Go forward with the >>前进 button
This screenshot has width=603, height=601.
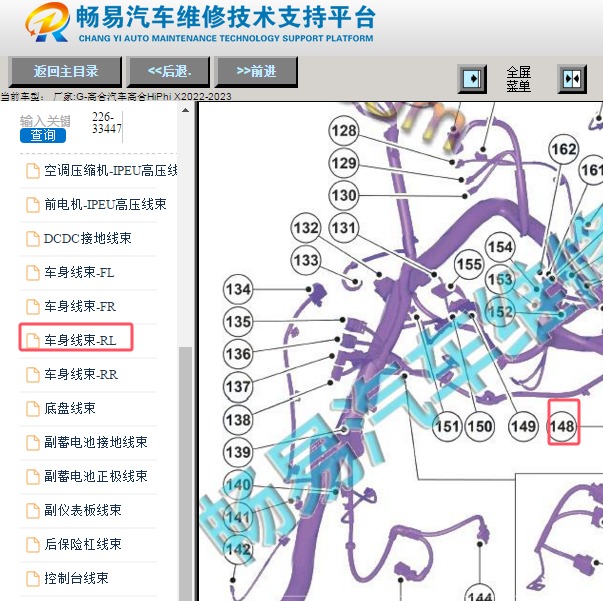pos(256,72)
